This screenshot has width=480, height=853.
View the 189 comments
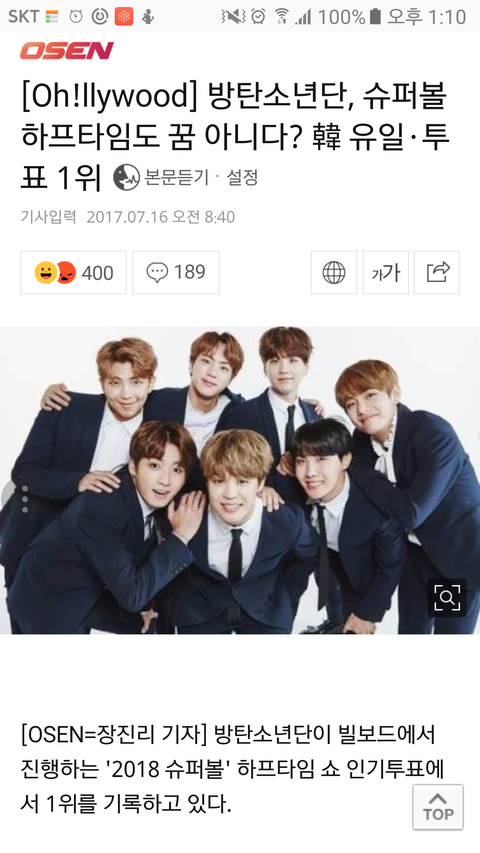coord(176,273)
